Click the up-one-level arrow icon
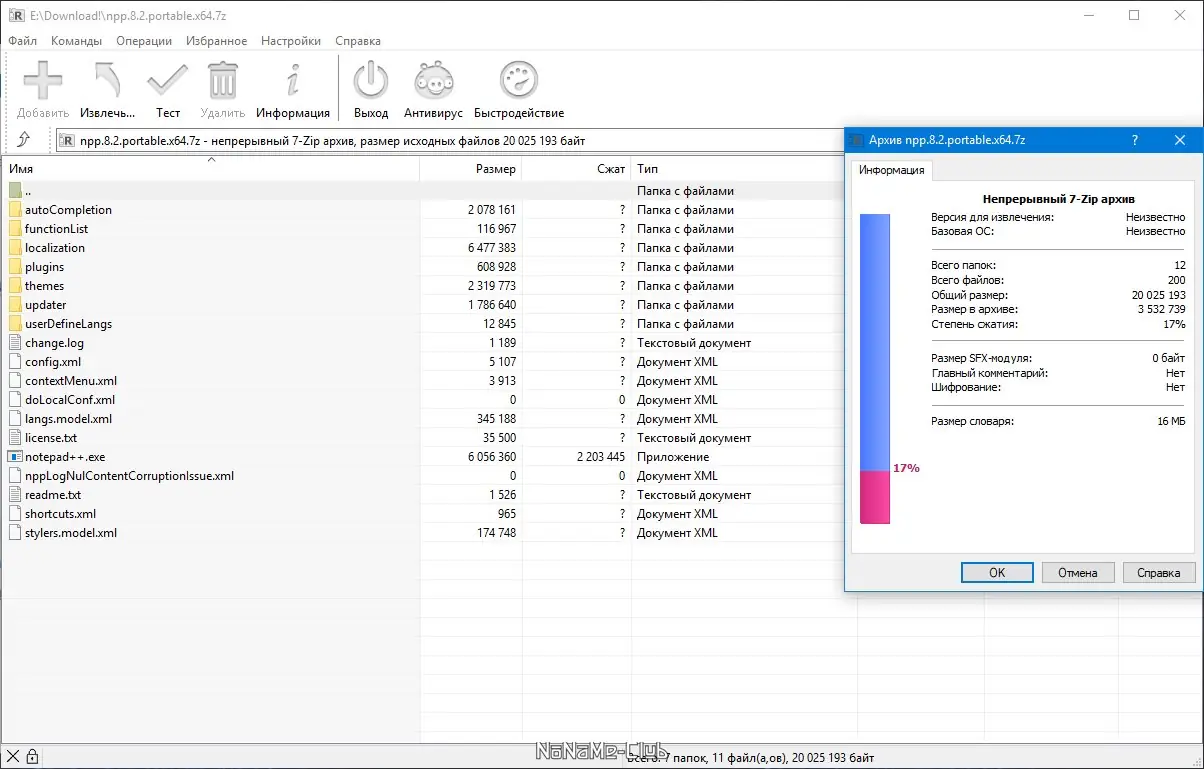 click(x=24, y=140)
